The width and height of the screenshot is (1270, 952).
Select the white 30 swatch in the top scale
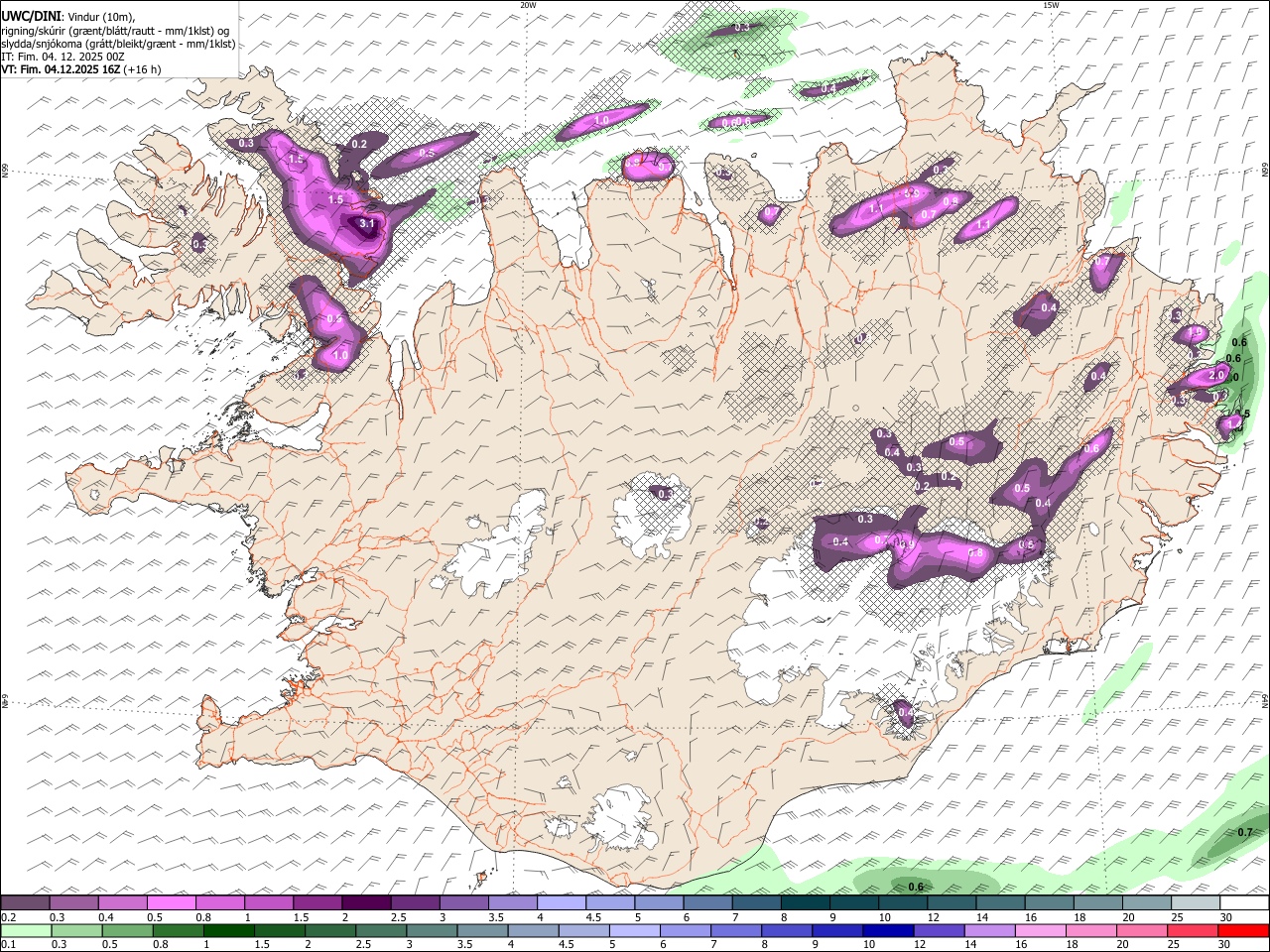coord(1244,903)
